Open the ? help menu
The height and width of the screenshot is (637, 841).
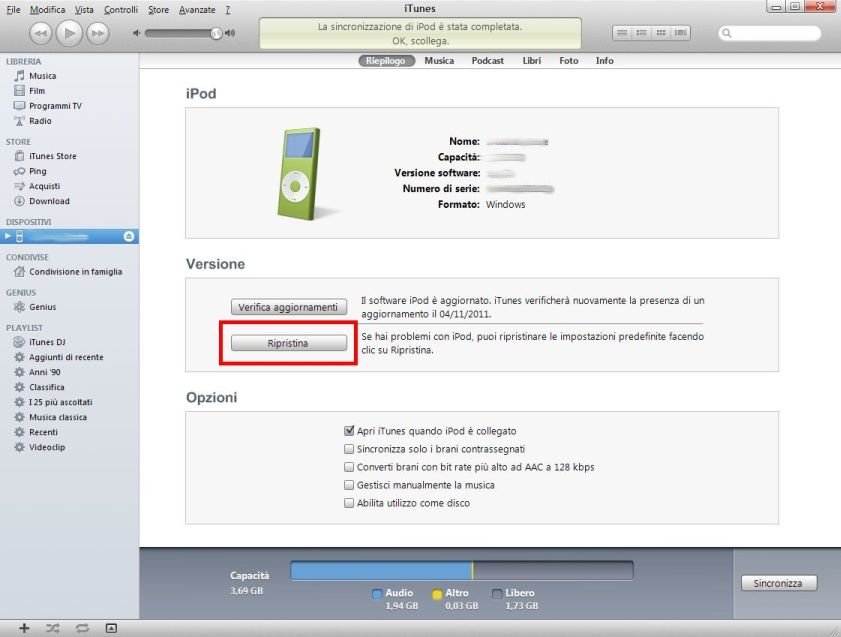click(x=227, y=10)
